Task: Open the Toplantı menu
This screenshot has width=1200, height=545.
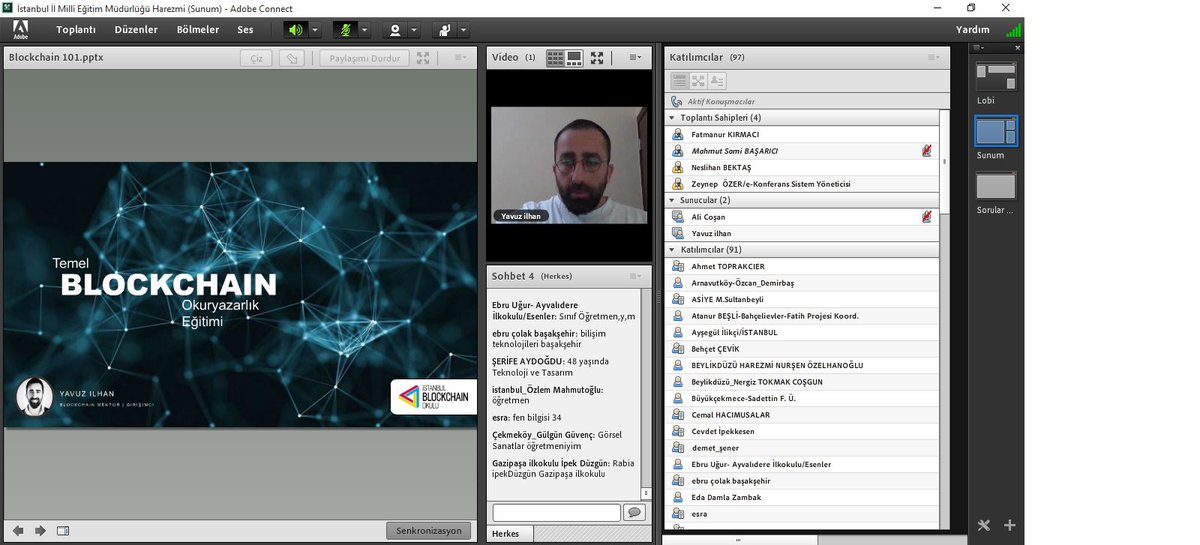Action: pos(76,30)
